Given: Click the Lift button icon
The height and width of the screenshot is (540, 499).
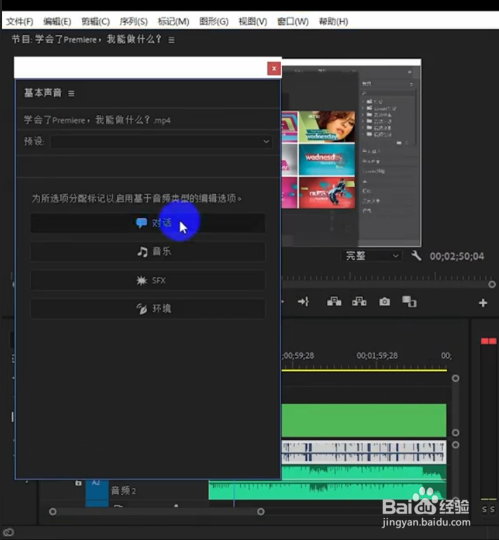Looking at the screenshot, I should pyautogui.click(x=334, y=302).
